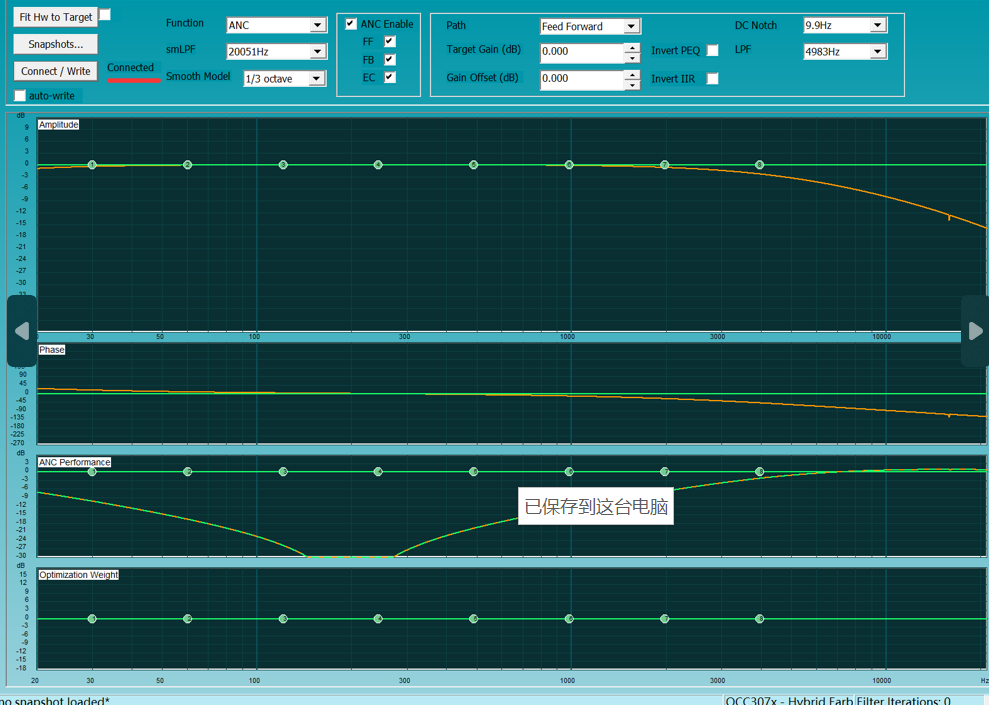The width and height of the screenshot is (989, 705).
Task: Click the 'no snapshot loaded*' status text
Action: click(55, 701)
